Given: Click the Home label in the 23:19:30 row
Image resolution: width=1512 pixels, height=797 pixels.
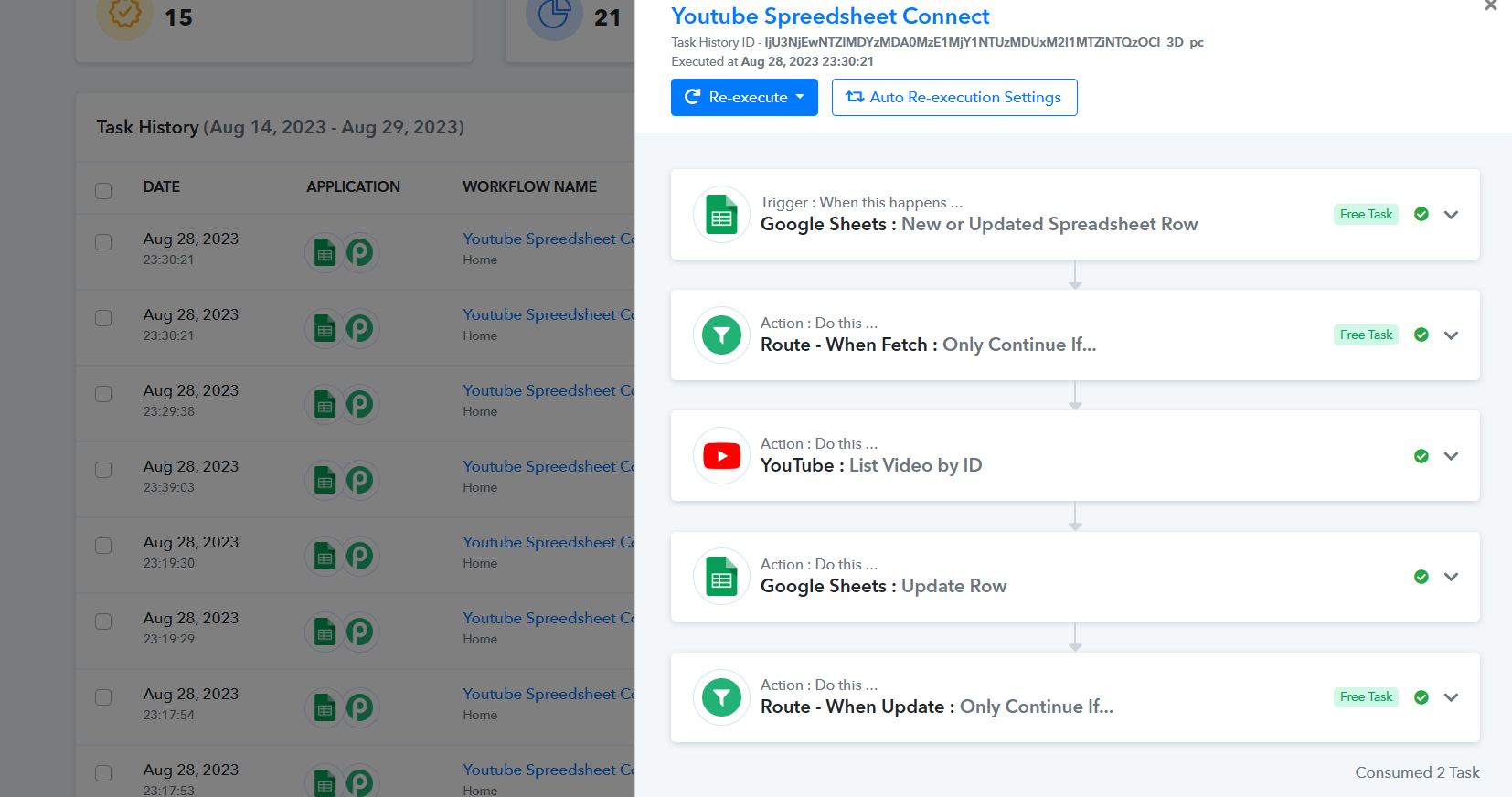Looking at the screenshot, I should 480,563.
